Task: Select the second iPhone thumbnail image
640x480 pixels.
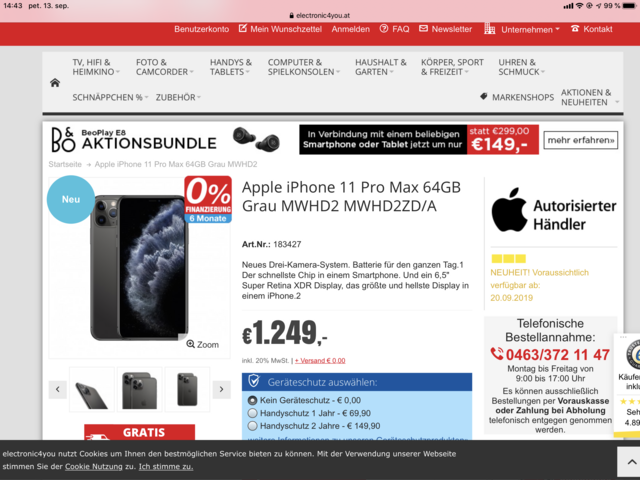Action: pos(140,389)
